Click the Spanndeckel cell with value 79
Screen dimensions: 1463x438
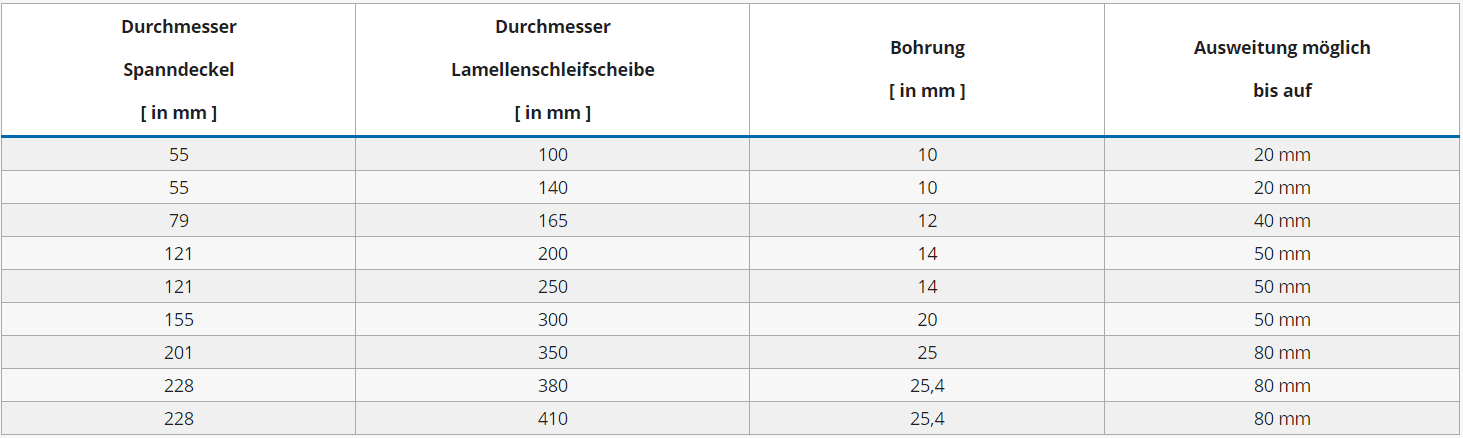coord(178,221)
